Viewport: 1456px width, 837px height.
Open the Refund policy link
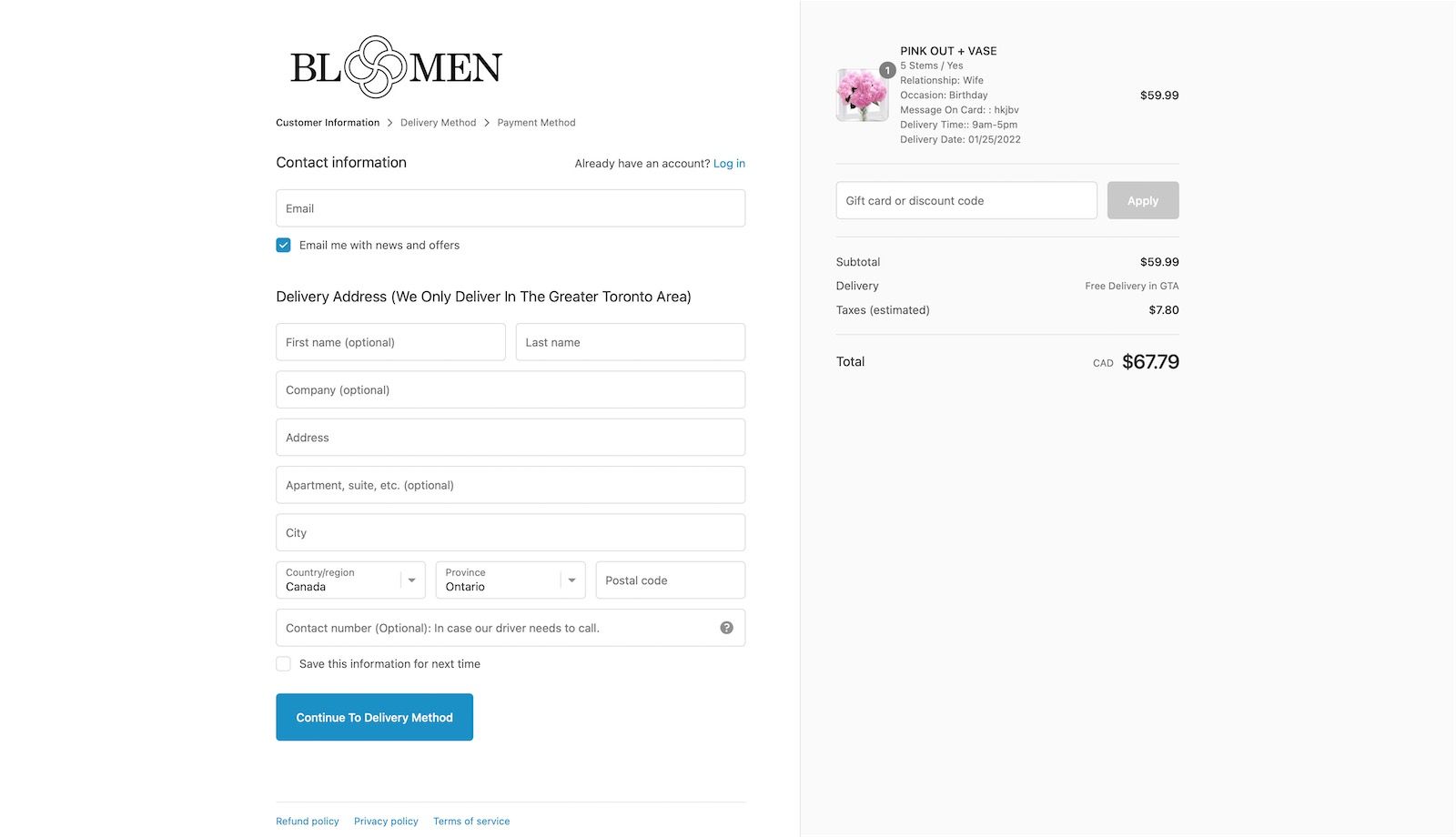(x=308, y=822)
